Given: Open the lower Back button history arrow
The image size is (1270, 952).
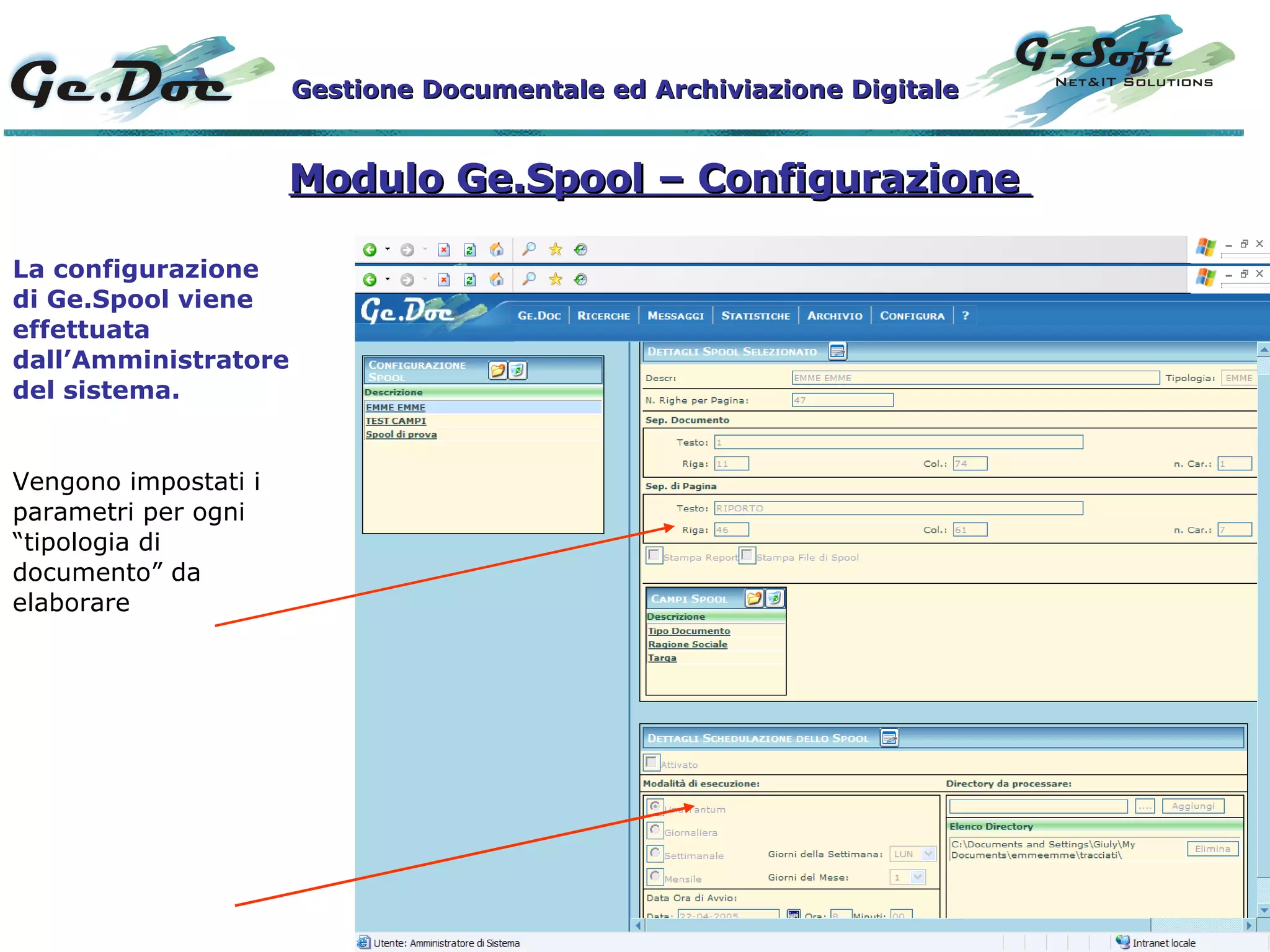Looking at the screenshot, I should (x=388, y=280).
